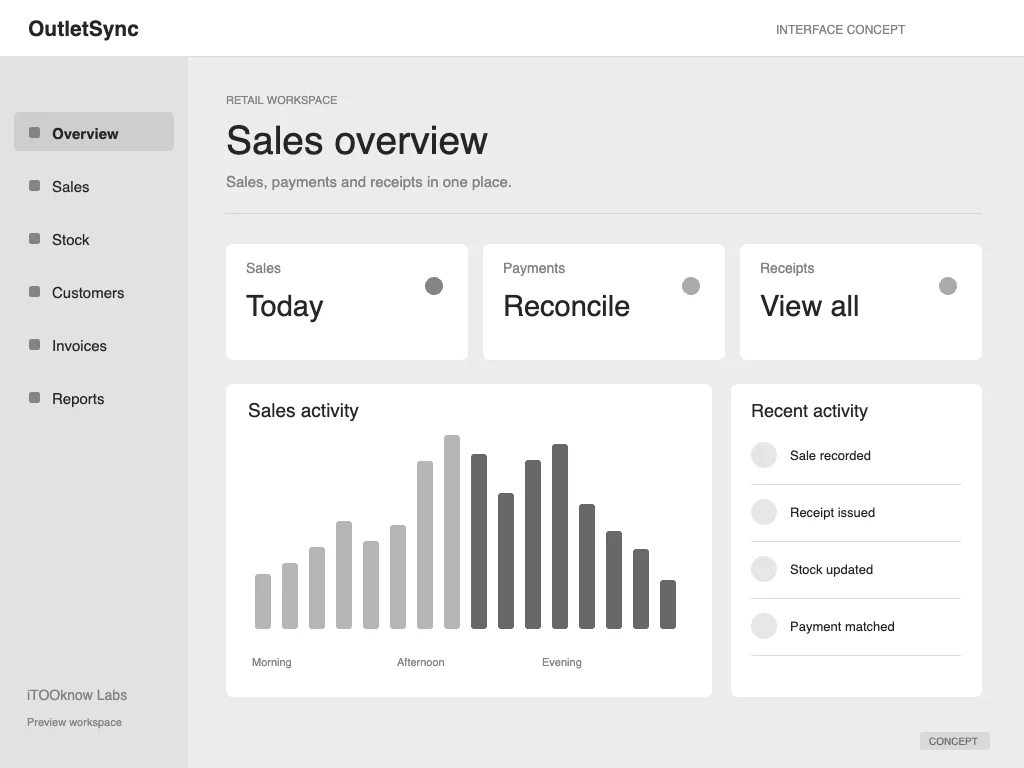Click the INTERFACE CONCEPT header label
The height and width of the screenshot is (768, 1024).
coord(840,29)
